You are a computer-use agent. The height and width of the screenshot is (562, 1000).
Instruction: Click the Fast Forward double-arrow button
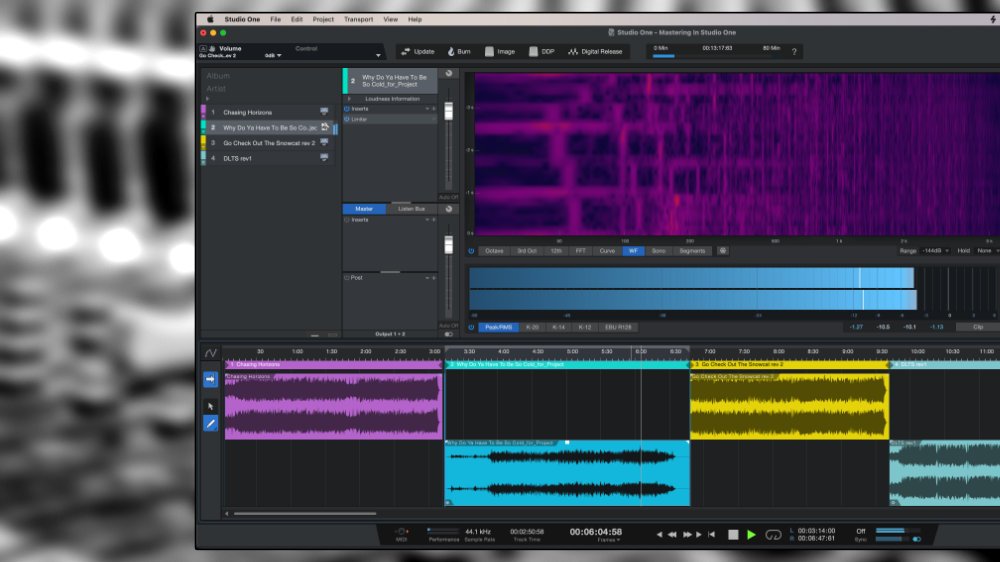pos(687,535)
